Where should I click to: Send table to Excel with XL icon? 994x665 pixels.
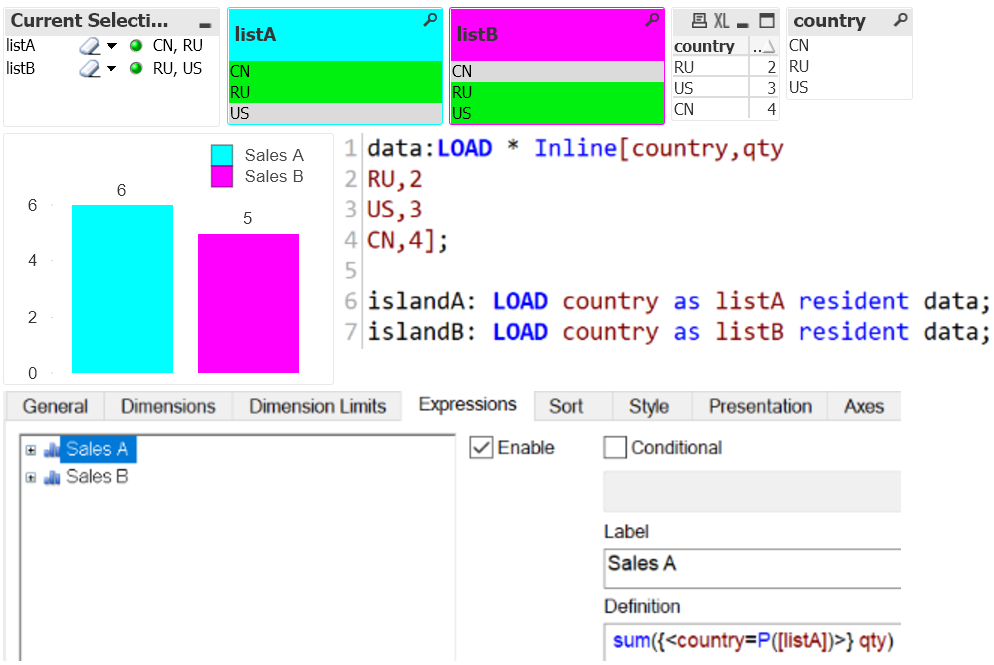coord(722,21)
